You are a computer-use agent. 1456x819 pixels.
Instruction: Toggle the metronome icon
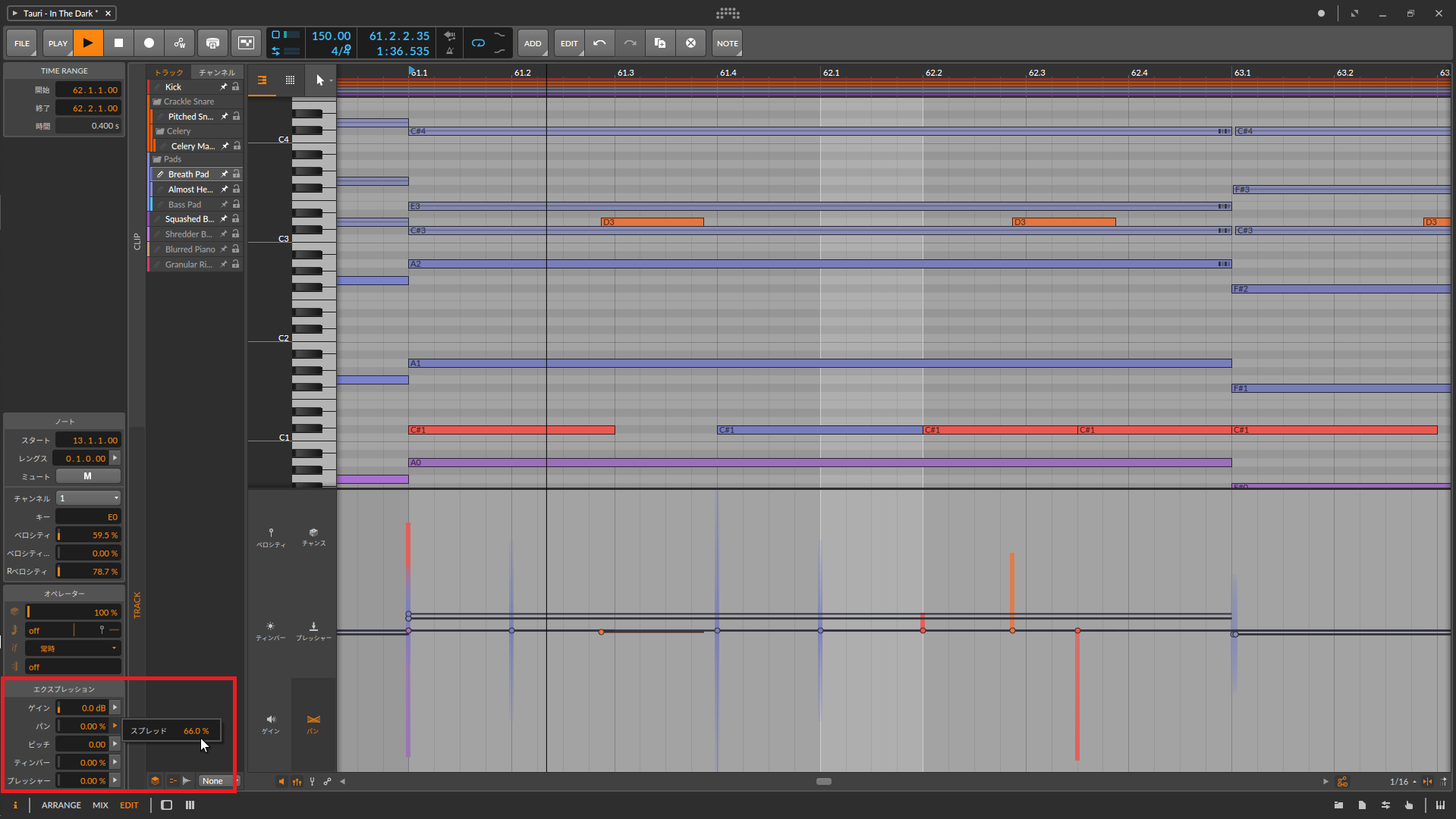pos(450,51)
